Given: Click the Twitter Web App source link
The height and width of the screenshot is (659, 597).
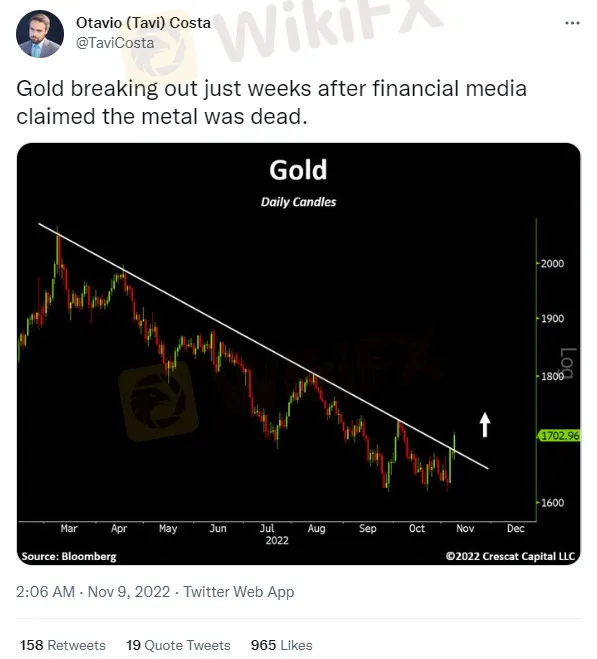Looking at the screenshot, I should 239,592.
